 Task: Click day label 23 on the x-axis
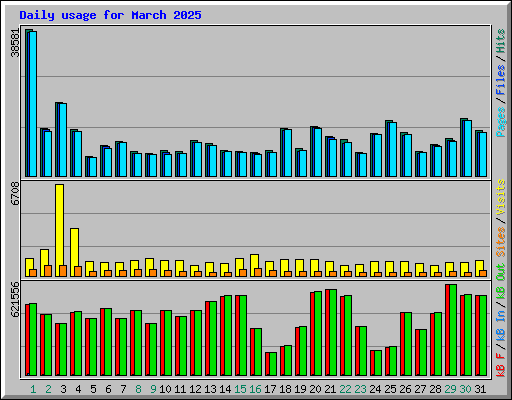(x=360, y=389)
